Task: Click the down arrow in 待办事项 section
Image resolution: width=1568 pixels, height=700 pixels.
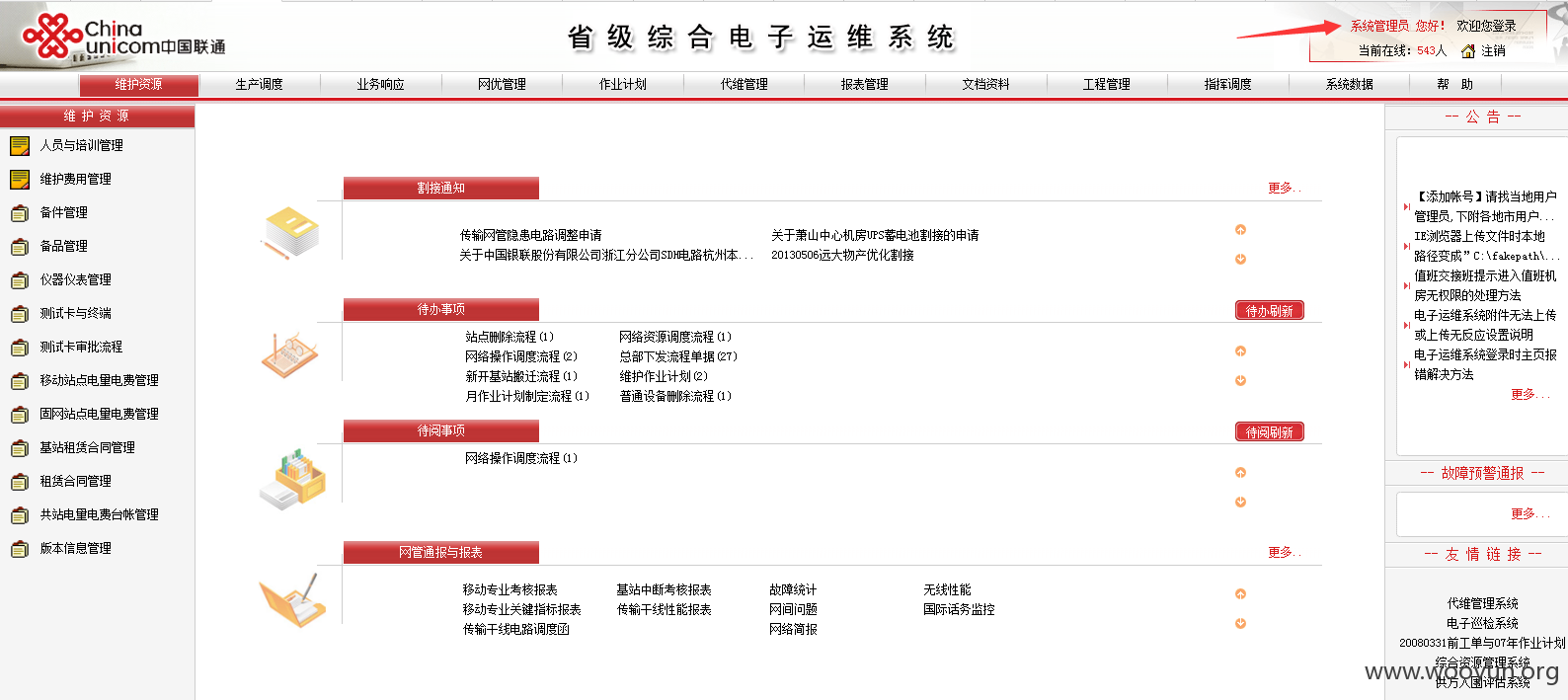Action: coord(1240,381)
